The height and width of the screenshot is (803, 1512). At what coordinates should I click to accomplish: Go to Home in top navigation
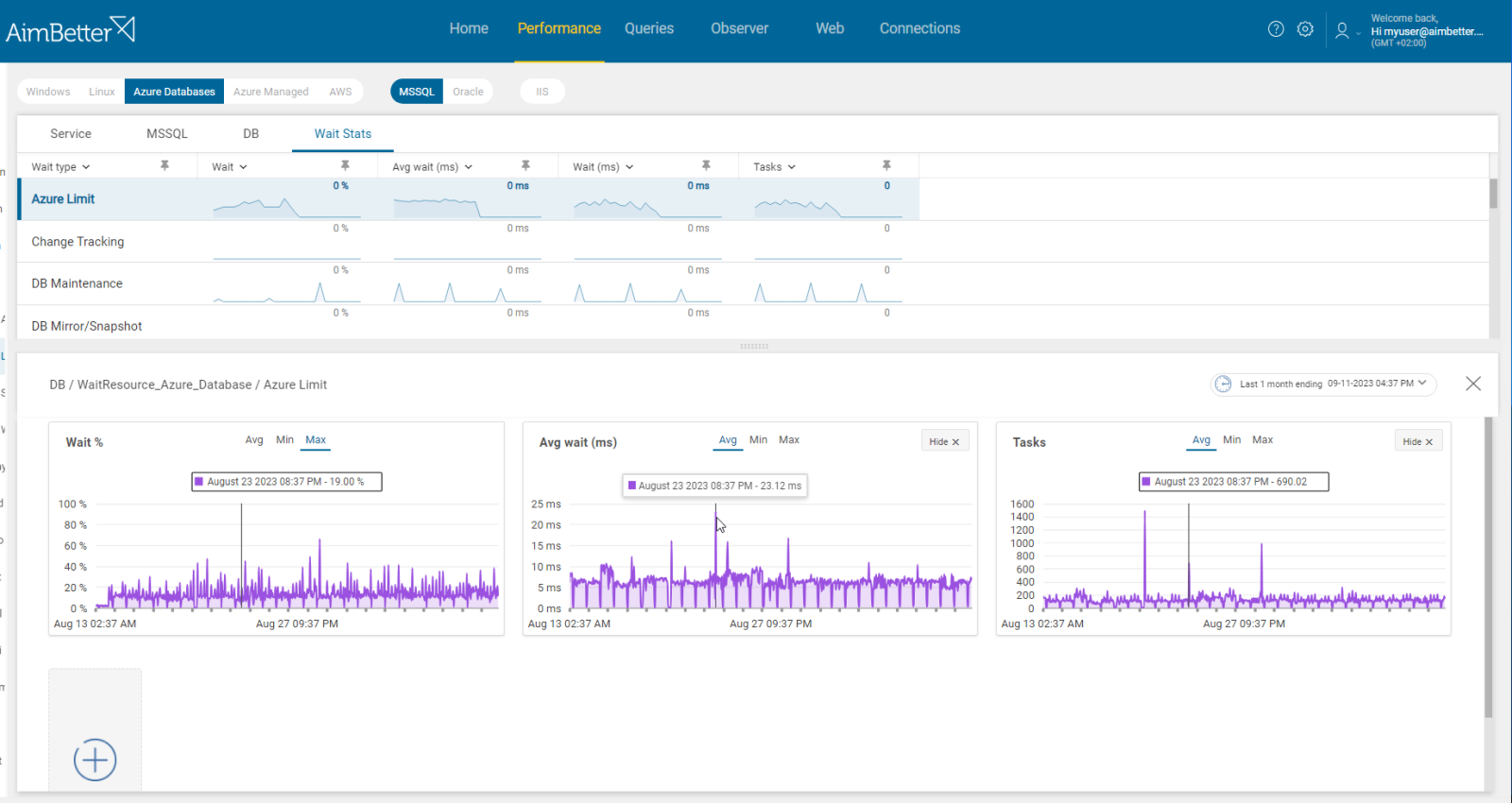469,28
